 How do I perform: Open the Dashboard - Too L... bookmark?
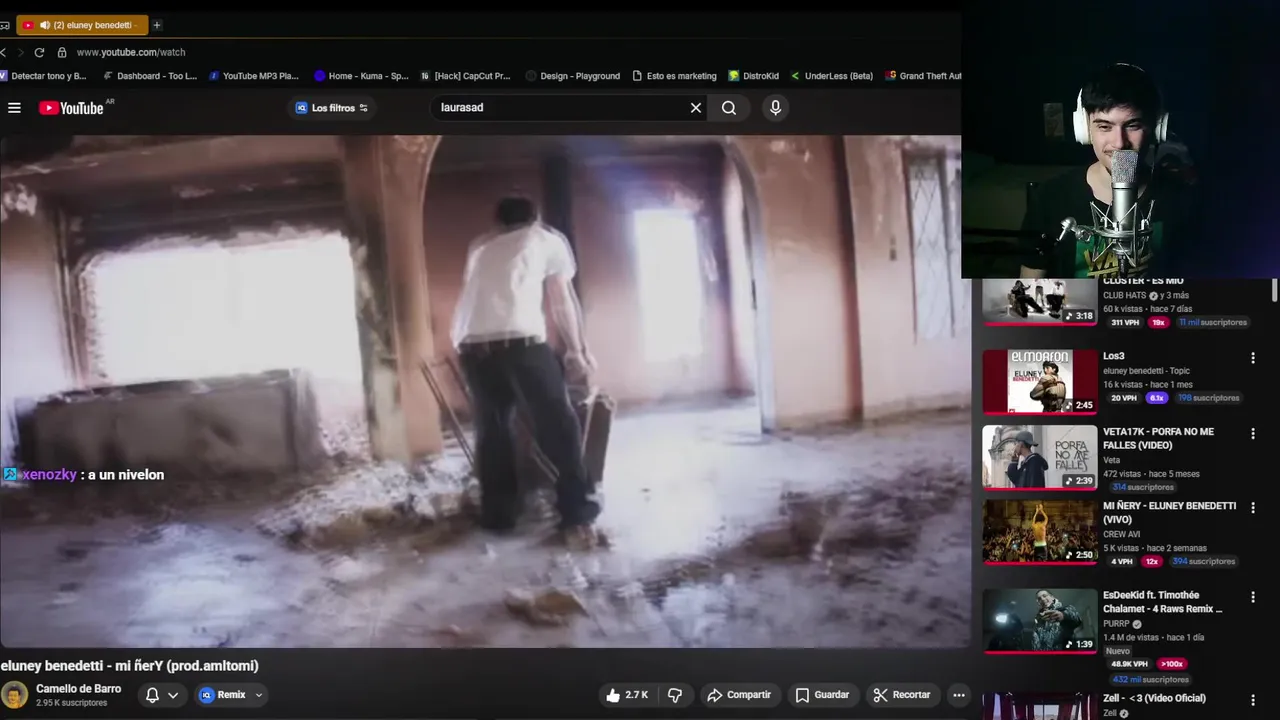(x=151, y=76)
